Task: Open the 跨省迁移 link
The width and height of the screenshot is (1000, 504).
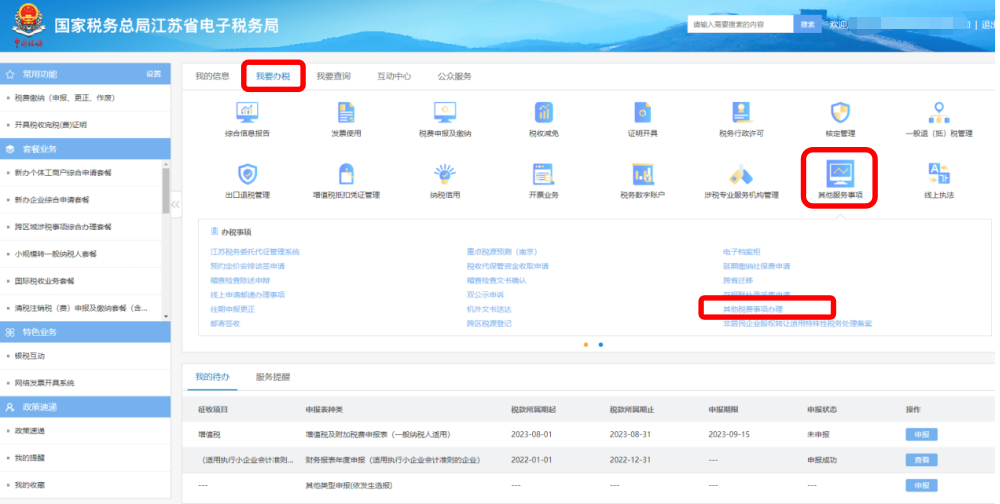Action: point(738,280)
